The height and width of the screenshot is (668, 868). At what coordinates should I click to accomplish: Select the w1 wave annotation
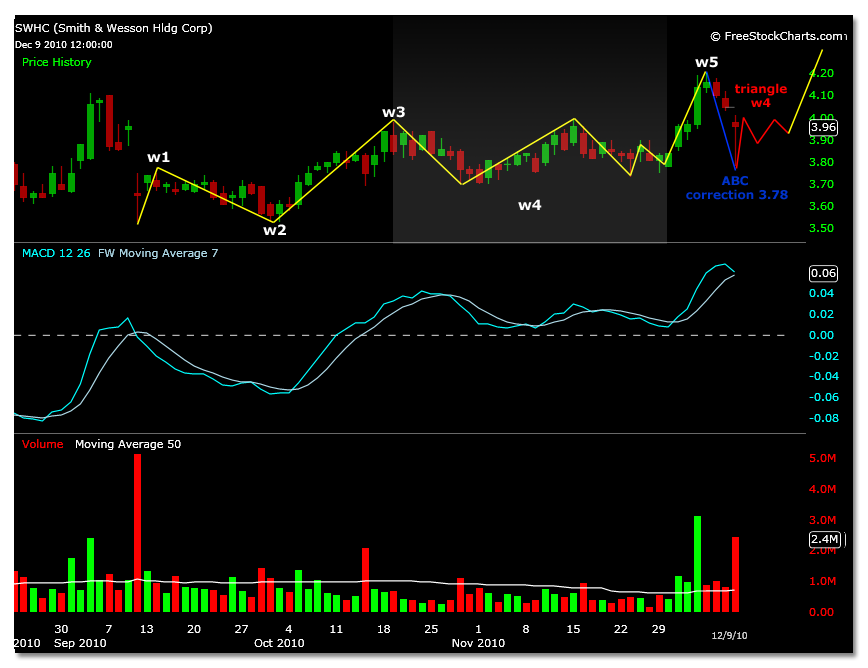(158, 157)
